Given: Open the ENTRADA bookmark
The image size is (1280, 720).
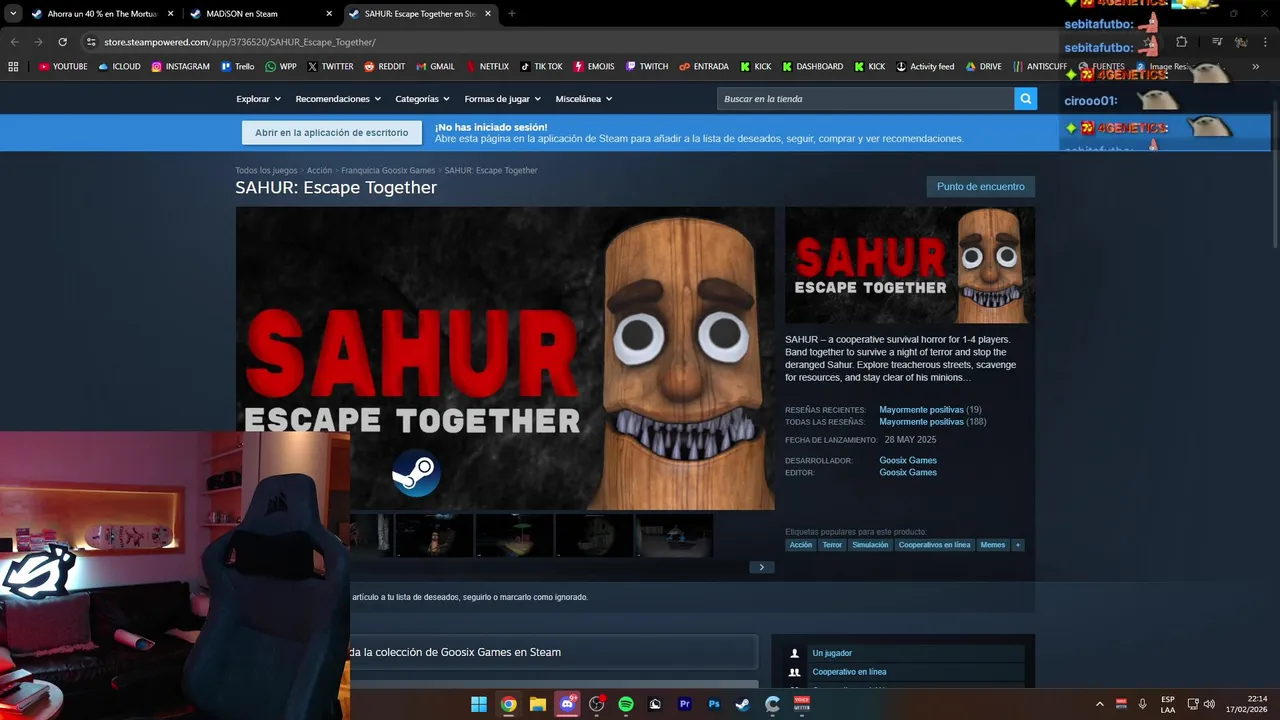Looking at the screenshot, I should tap(704, 67).
